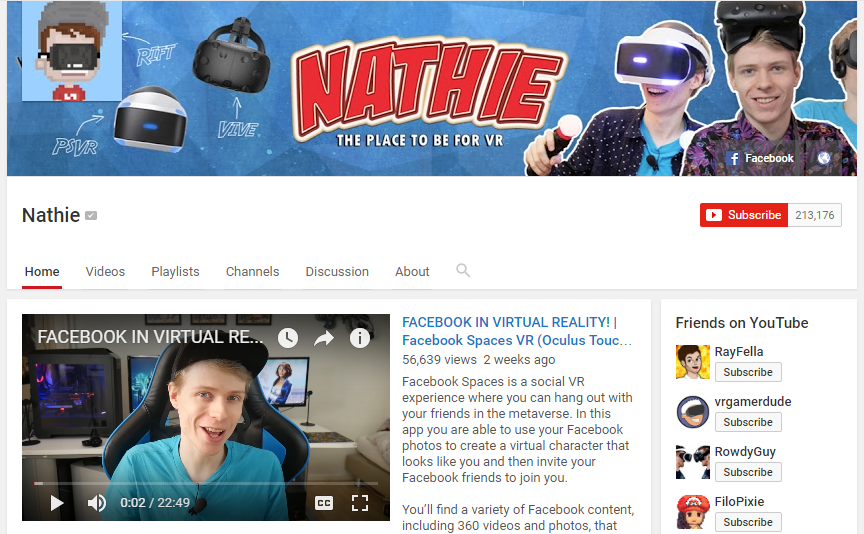Click the channel pixel-art avatar image
Screen dimensions: 864x534
(x=72, y=51)
